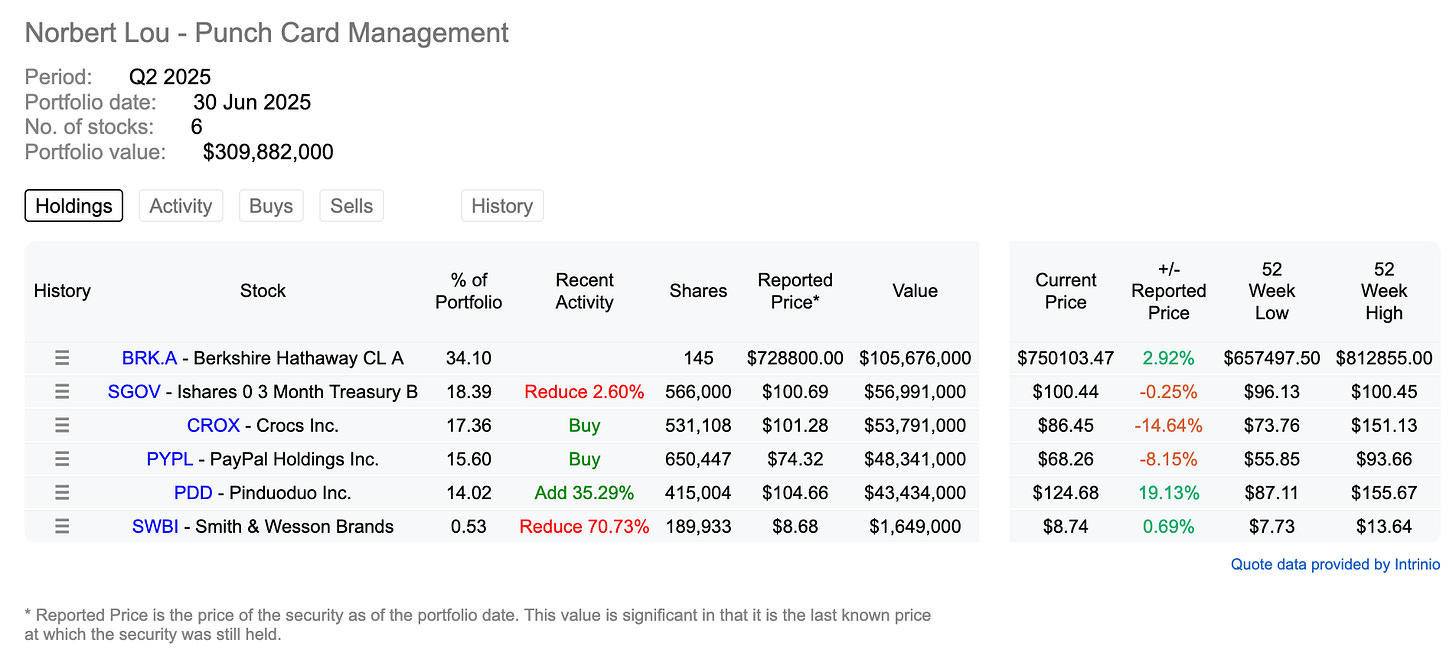The image size is (1456, 666).
Task: Click the 30 Jun 2025 portfolio date
Action: [x=252, y=102]
